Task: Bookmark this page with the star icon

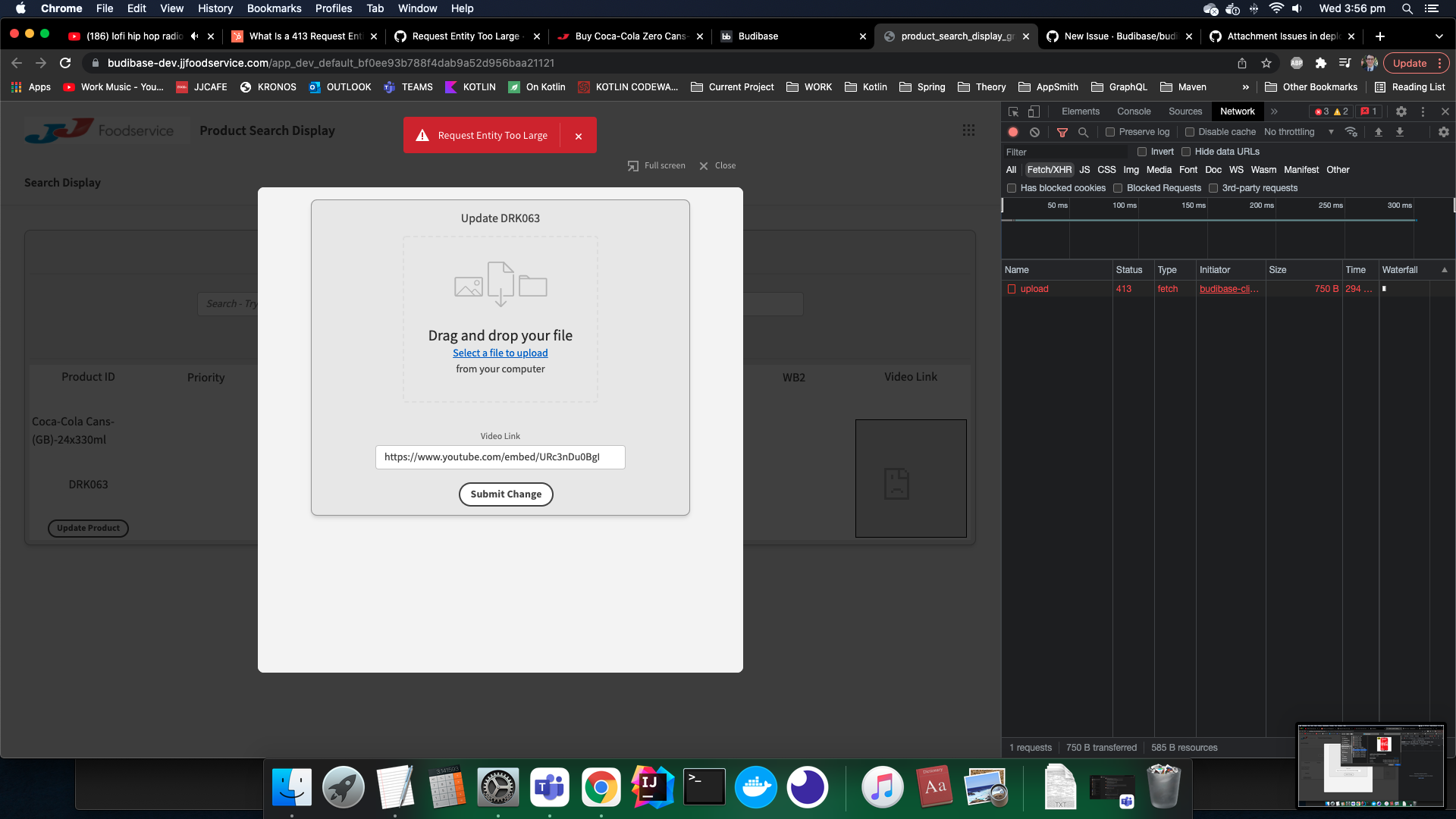Action: 1266,63
